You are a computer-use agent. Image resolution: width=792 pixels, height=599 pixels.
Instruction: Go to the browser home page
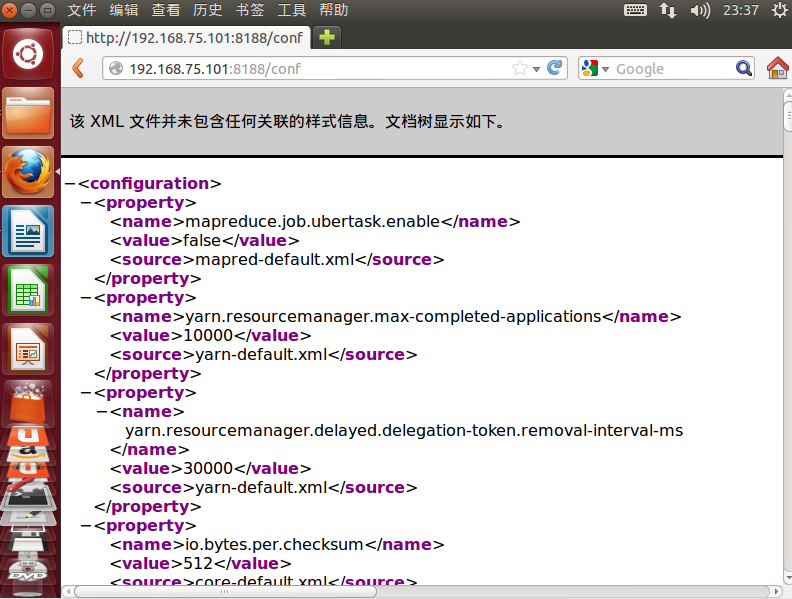pos(777,68)
